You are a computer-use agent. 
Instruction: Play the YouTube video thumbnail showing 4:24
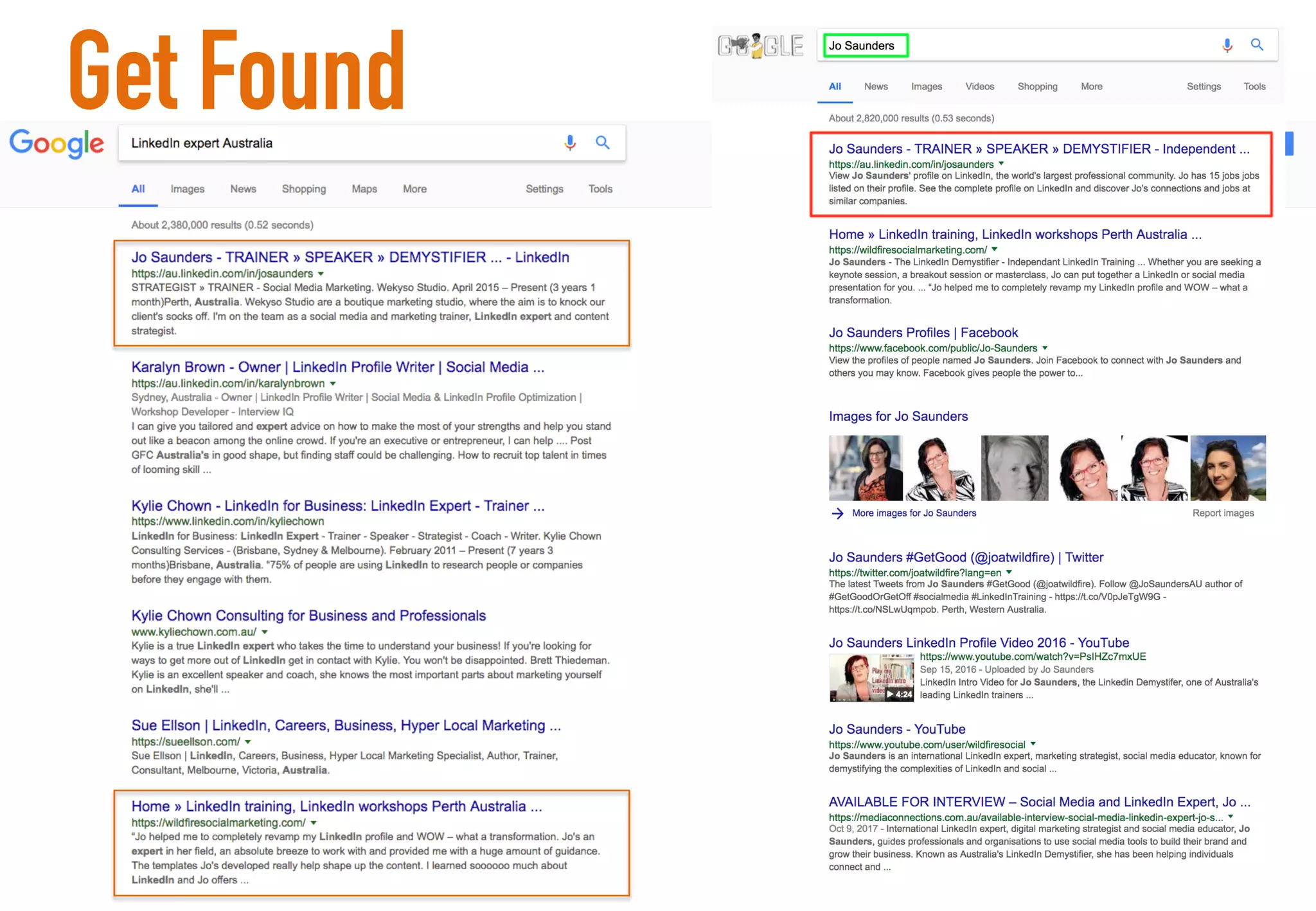click(871, 678)
